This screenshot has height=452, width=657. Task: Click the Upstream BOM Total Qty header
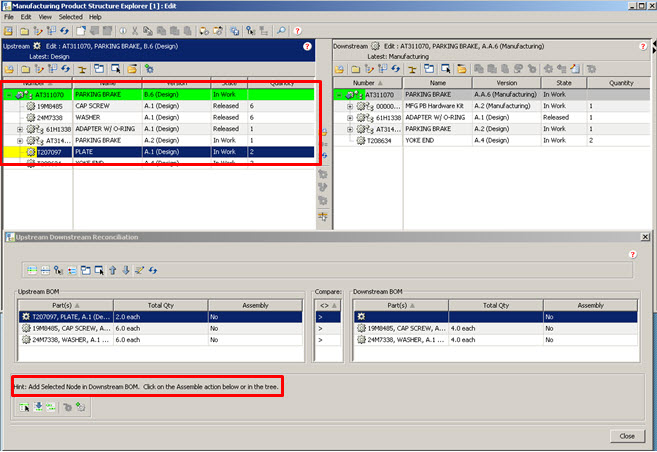pos(160,305)
